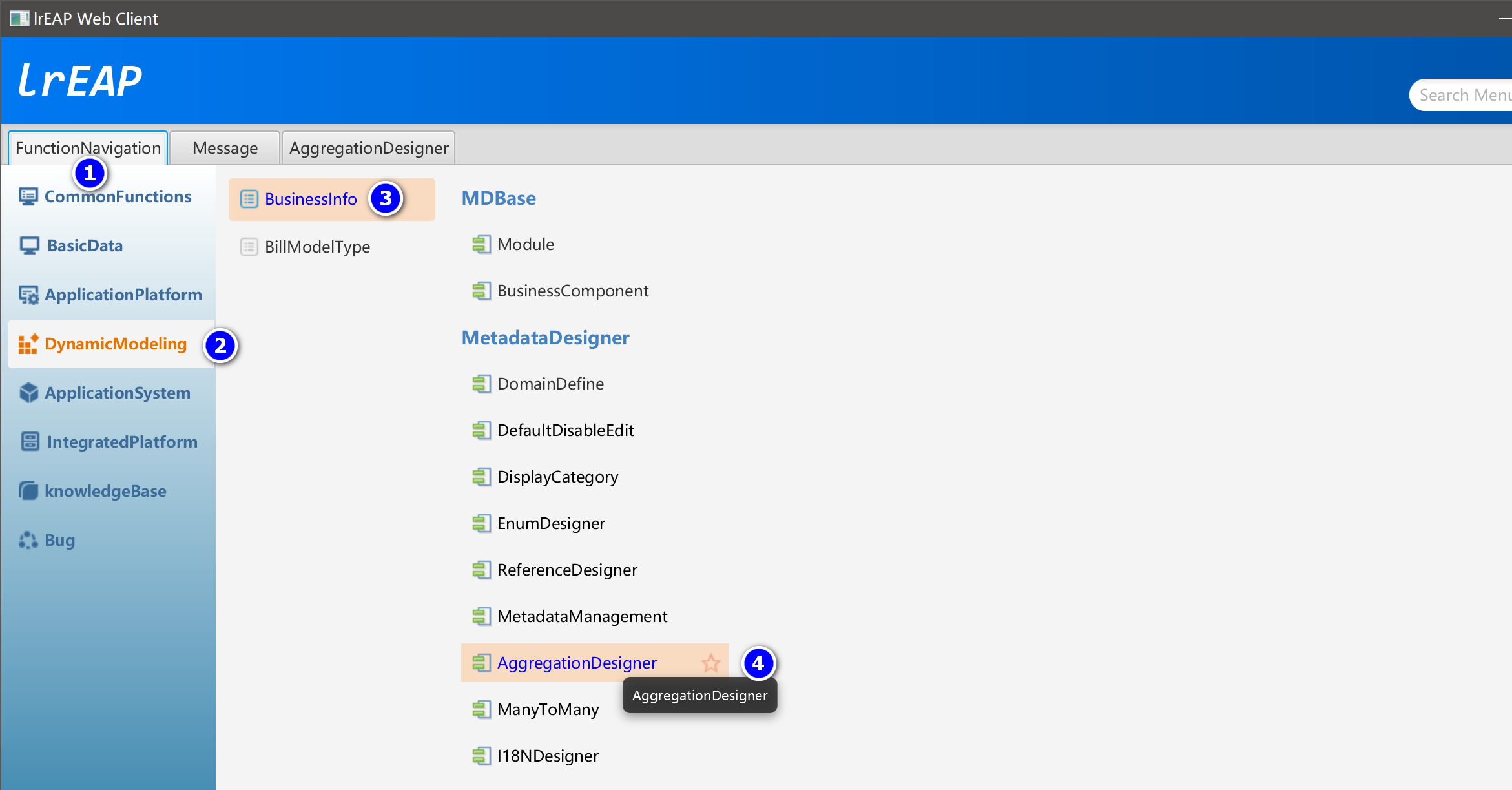The width and height of the screenshot is (1512, 790).
Task: Click the icon beside DisplayCategory
Action: point(481,477)
